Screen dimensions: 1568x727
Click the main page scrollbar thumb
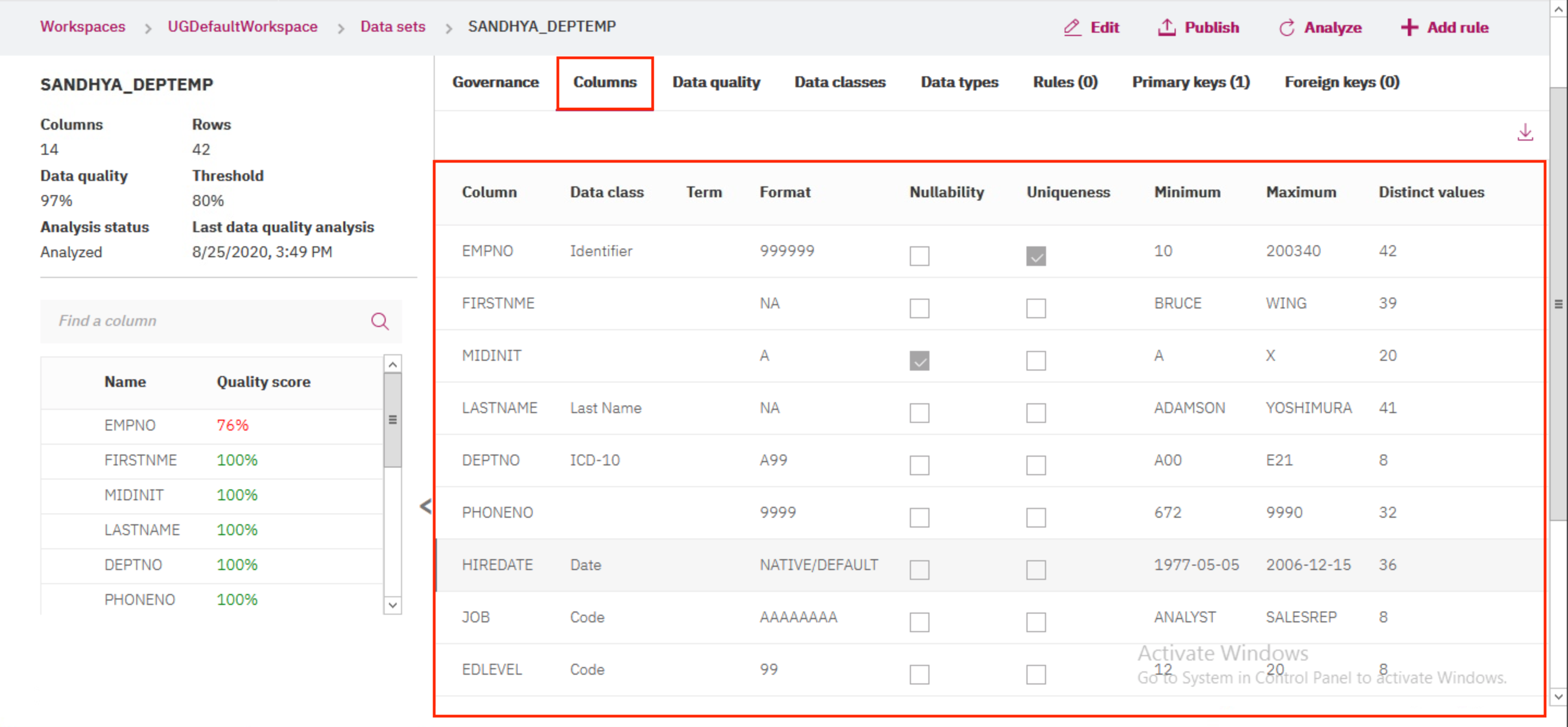click(x=1558, y=304)
